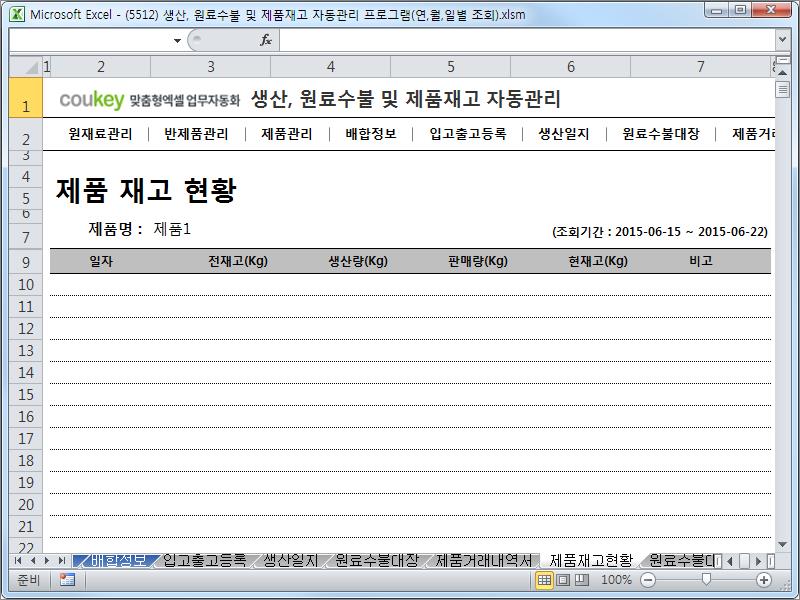The image size is (800, 600).
Task: Switch to Normal view layout icon
Action: [x=544, y=580]
